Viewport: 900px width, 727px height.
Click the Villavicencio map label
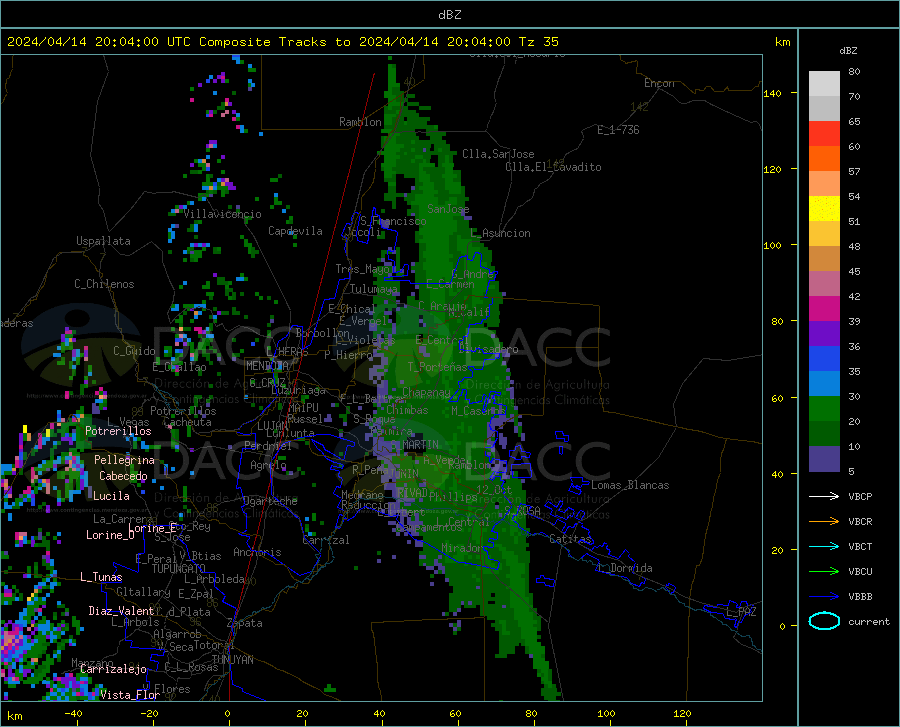point(223,214)
